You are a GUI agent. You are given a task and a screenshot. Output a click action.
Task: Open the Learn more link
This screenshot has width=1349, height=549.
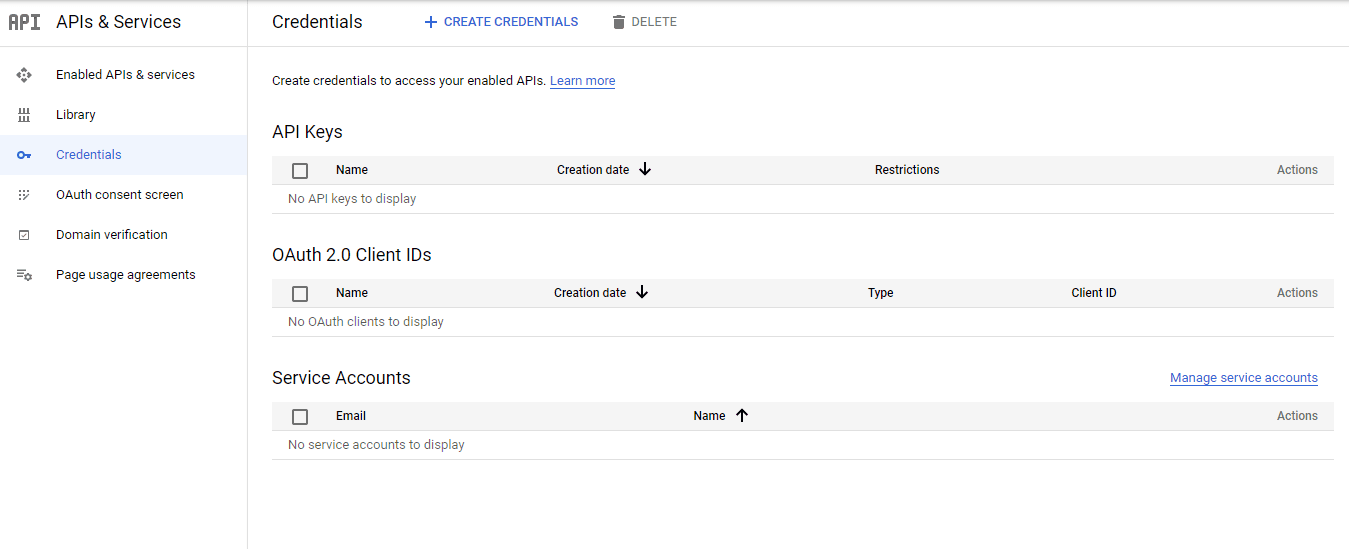[x=582, y=81]
